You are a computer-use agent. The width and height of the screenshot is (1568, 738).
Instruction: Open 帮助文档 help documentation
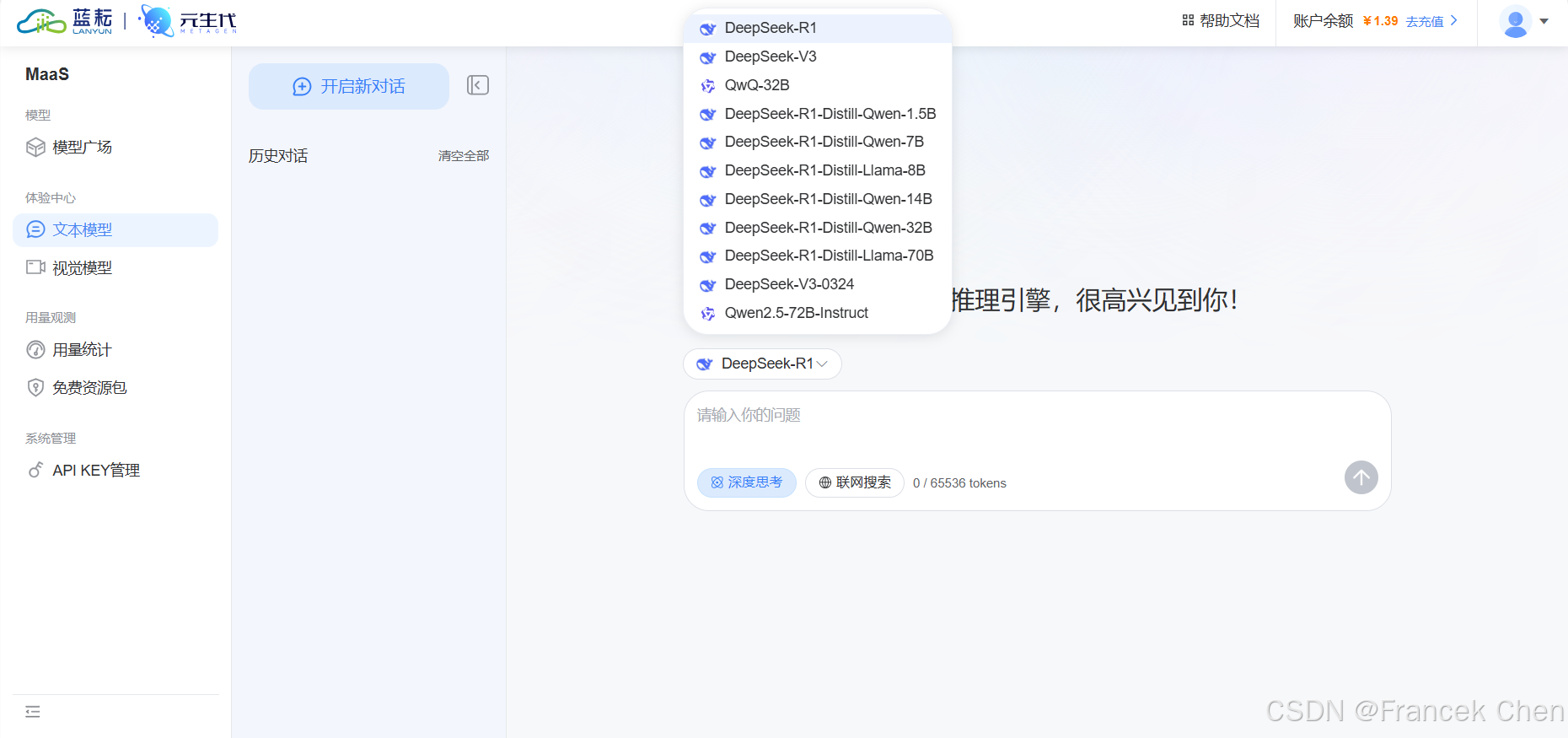[x=1221, y=20]
